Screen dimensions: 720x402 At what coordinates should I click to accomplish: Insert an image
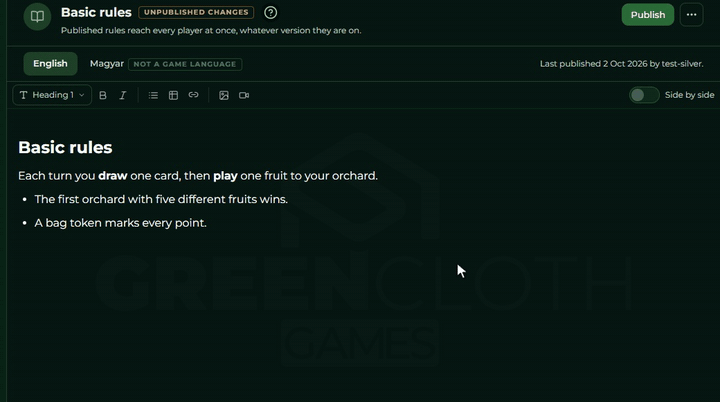224,95
